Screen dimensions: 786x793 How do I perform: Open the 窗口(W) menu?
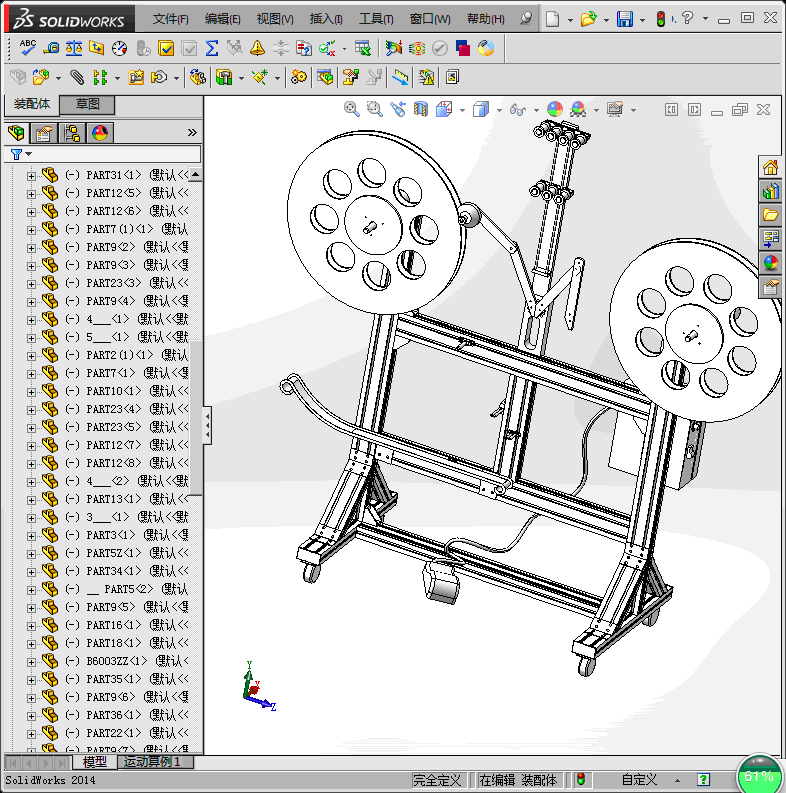coord(430,19)
